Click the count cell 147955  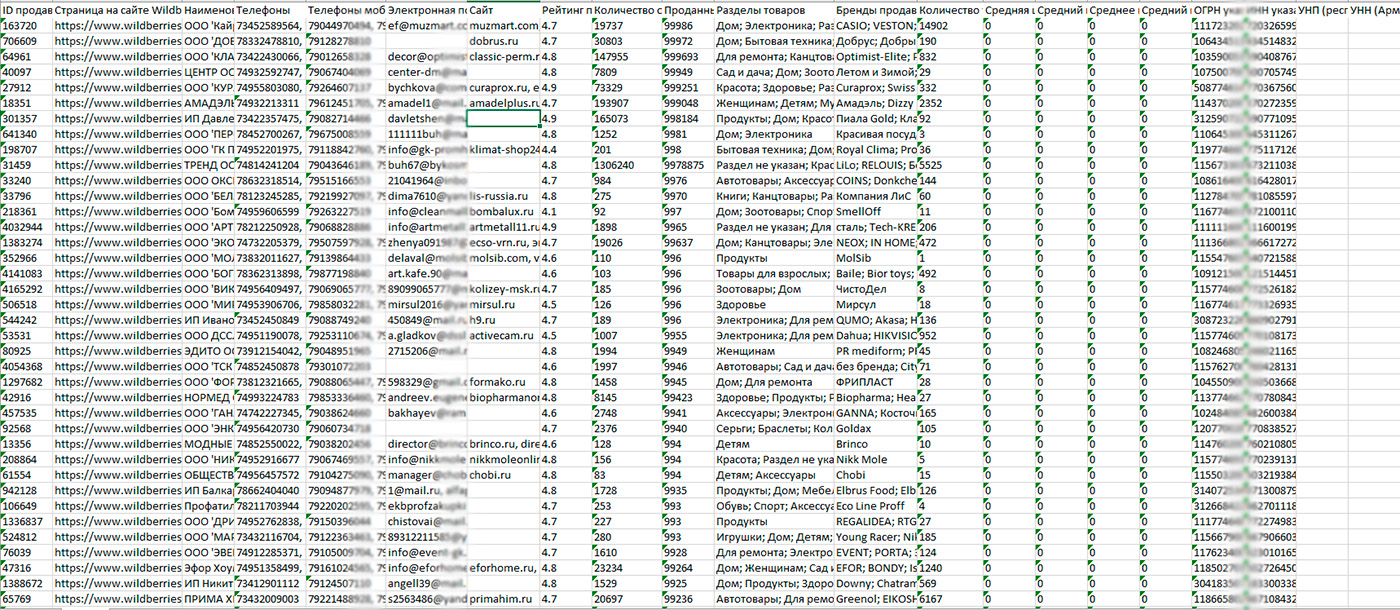click(626, 56)
